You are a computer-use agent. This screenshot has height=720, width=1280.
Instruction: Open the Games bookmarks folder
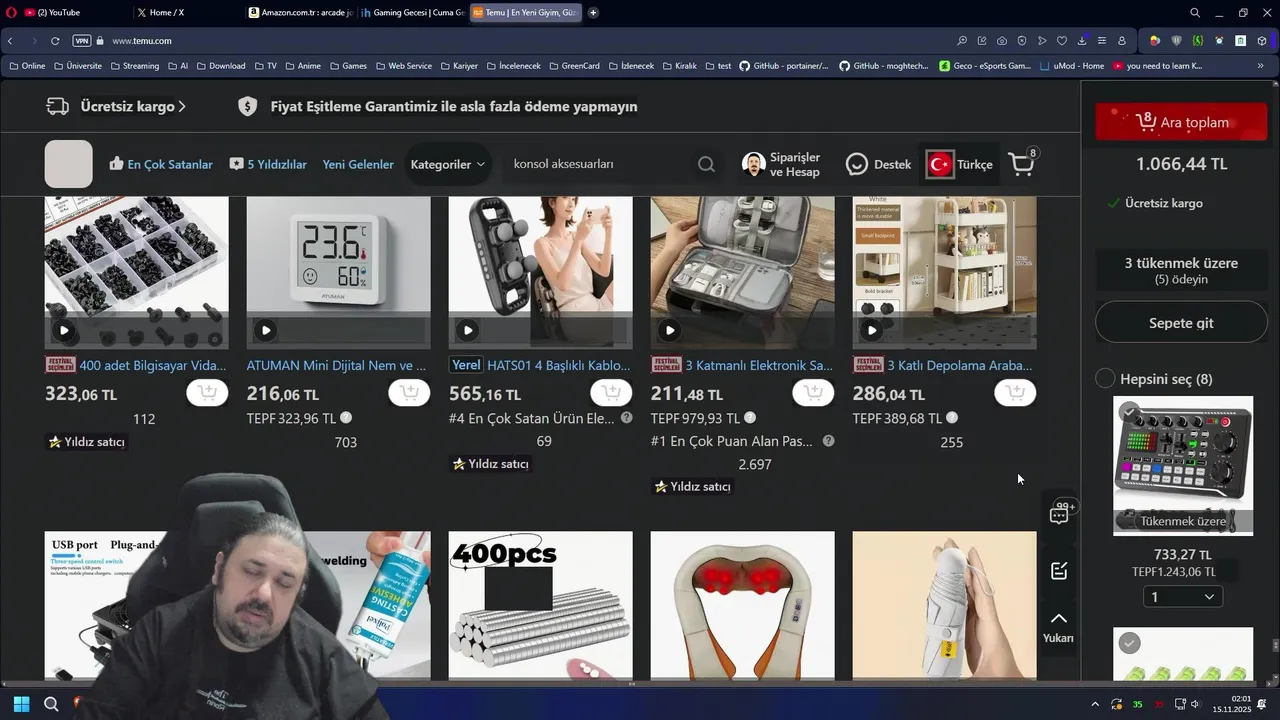[x=348, y=66]
